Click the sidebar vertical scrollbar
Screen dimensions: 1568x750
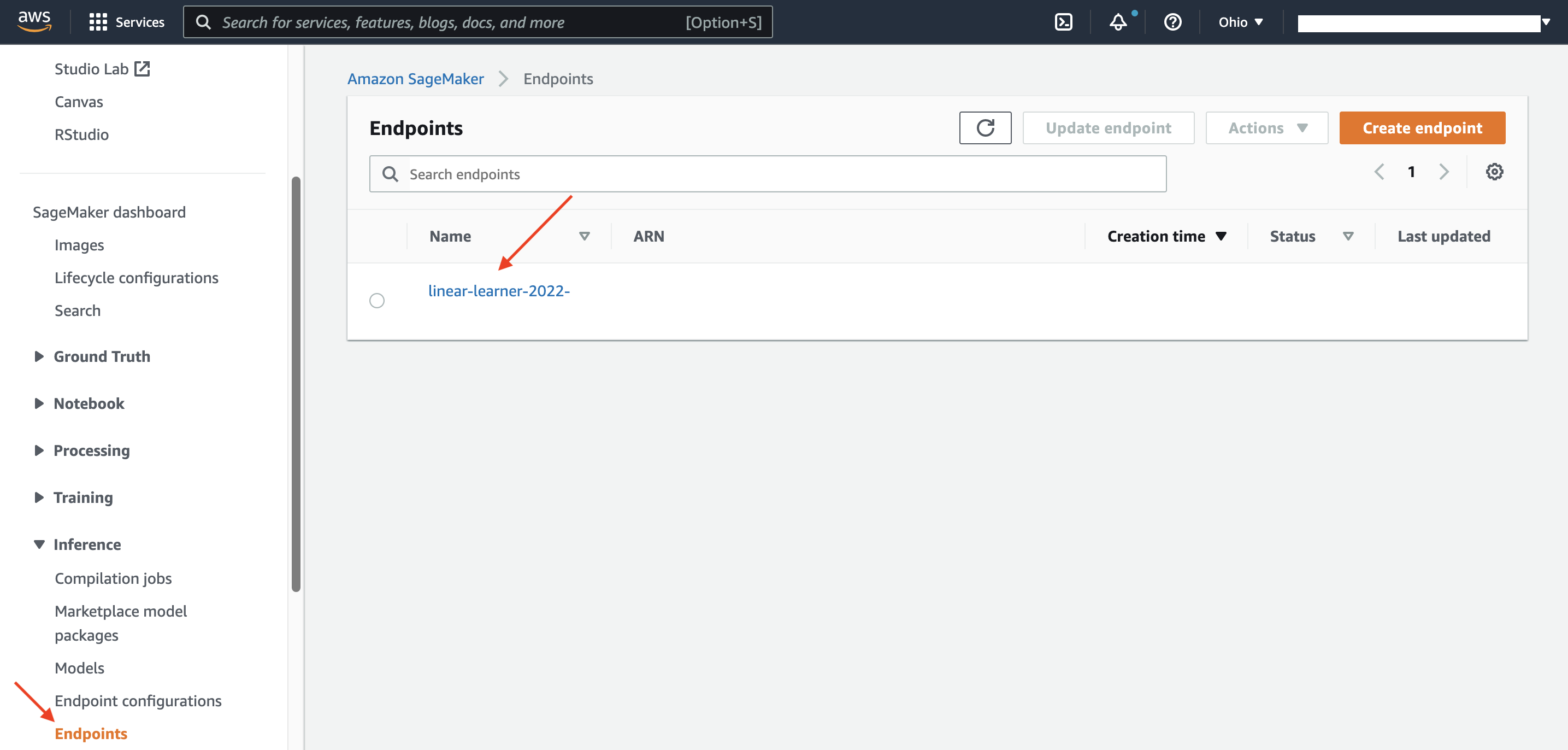296,384
